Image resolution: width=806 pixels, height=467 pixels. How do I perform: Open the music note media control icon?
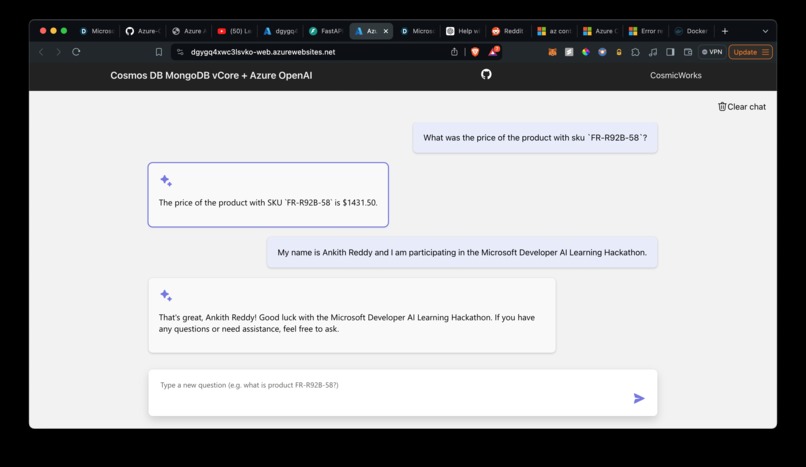[x=653, y=52]
